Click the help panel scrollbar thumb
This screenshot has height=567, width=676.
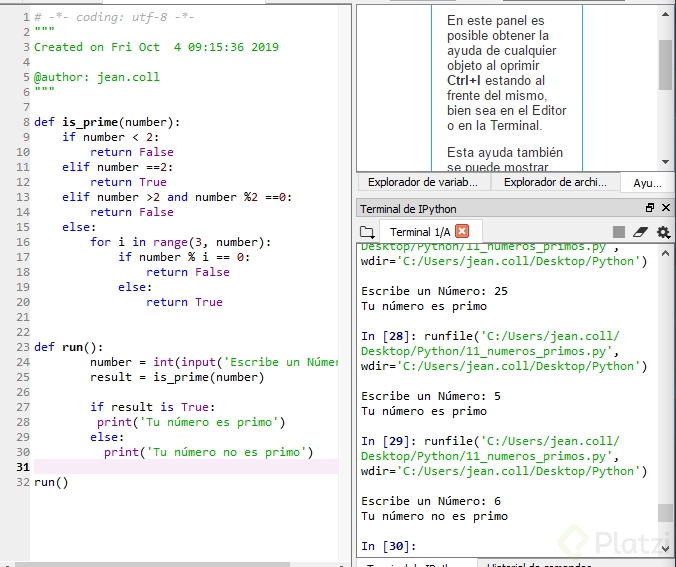point(665,65)
